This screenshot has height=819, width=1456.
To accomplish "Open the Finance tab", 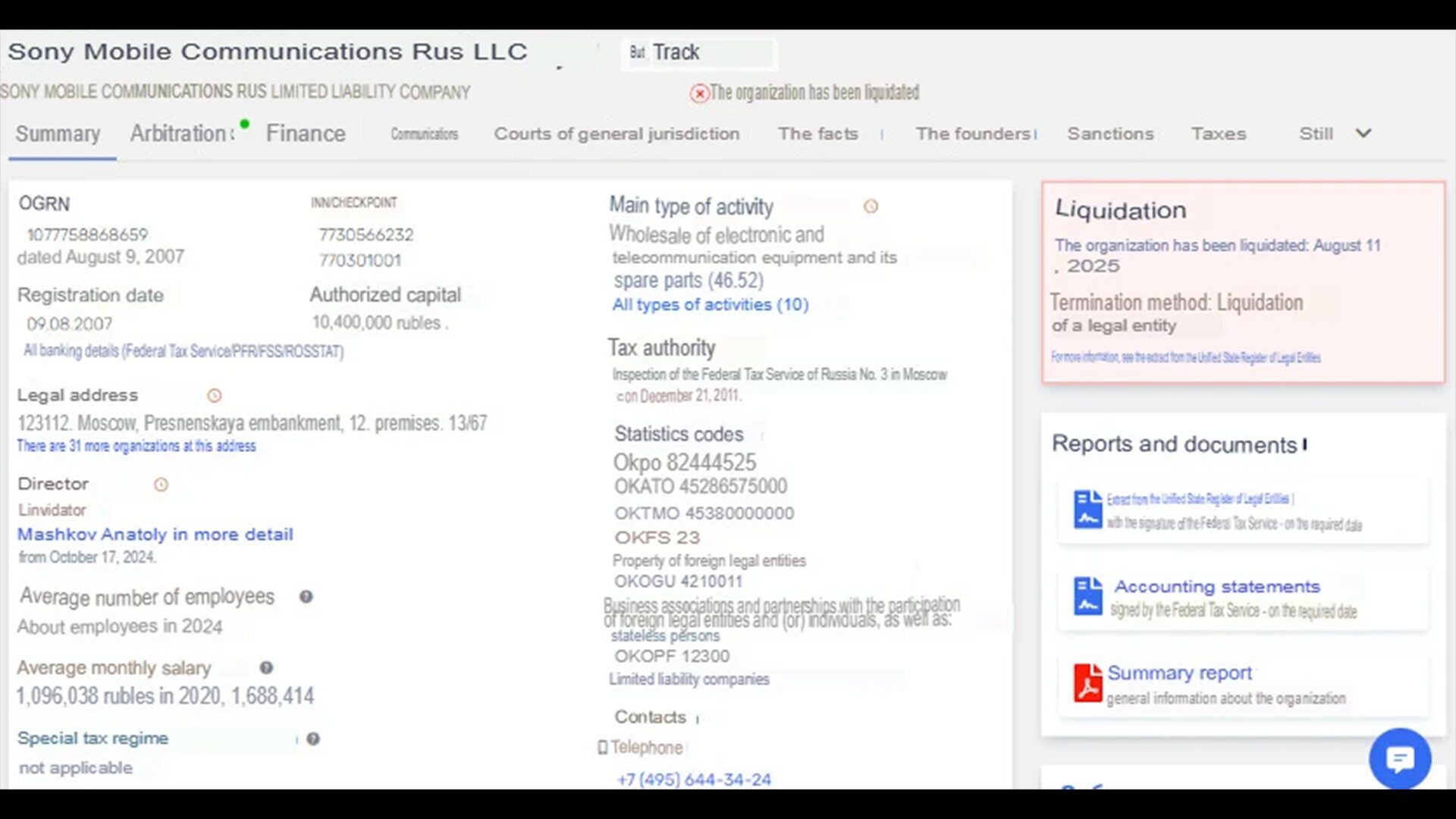I will click(x=306, y=133).
